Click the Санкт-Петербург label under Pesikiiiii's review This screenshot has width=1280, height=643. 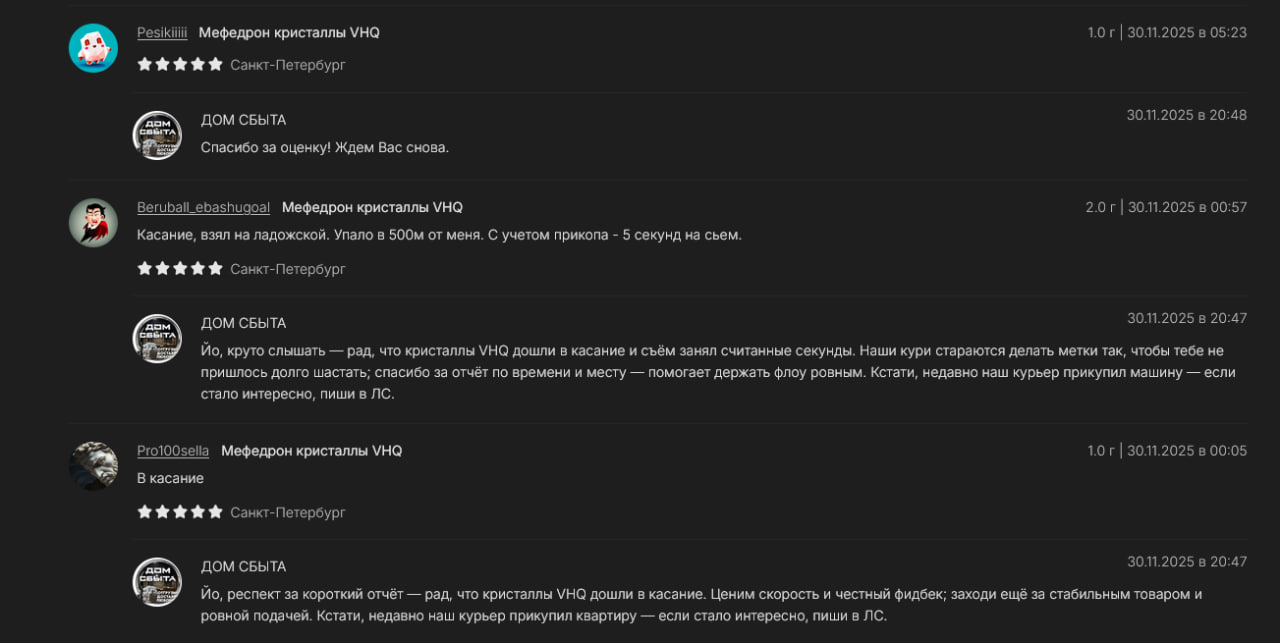coord(288,65)
